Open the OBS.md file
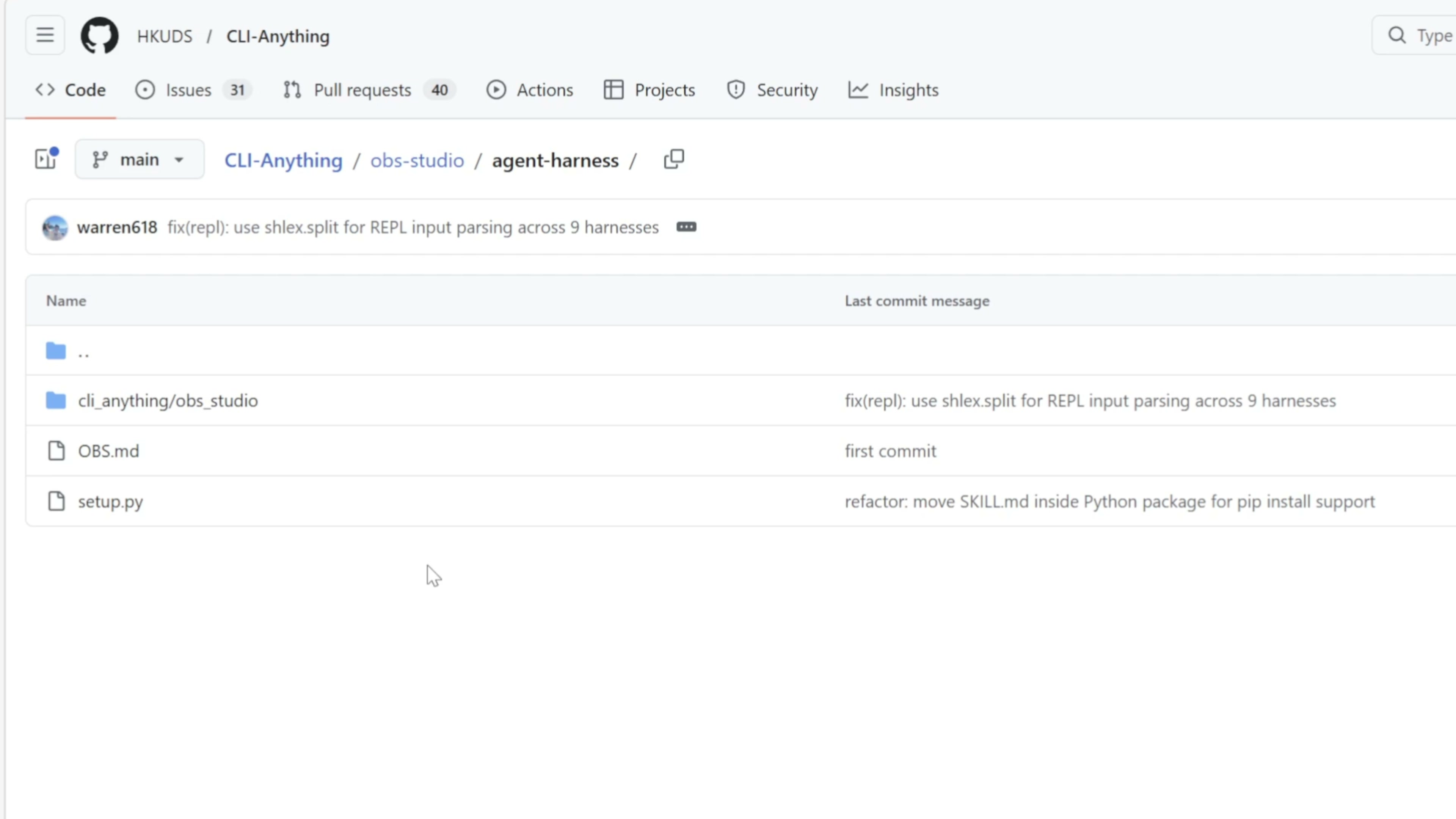 [x=108, y=451]
